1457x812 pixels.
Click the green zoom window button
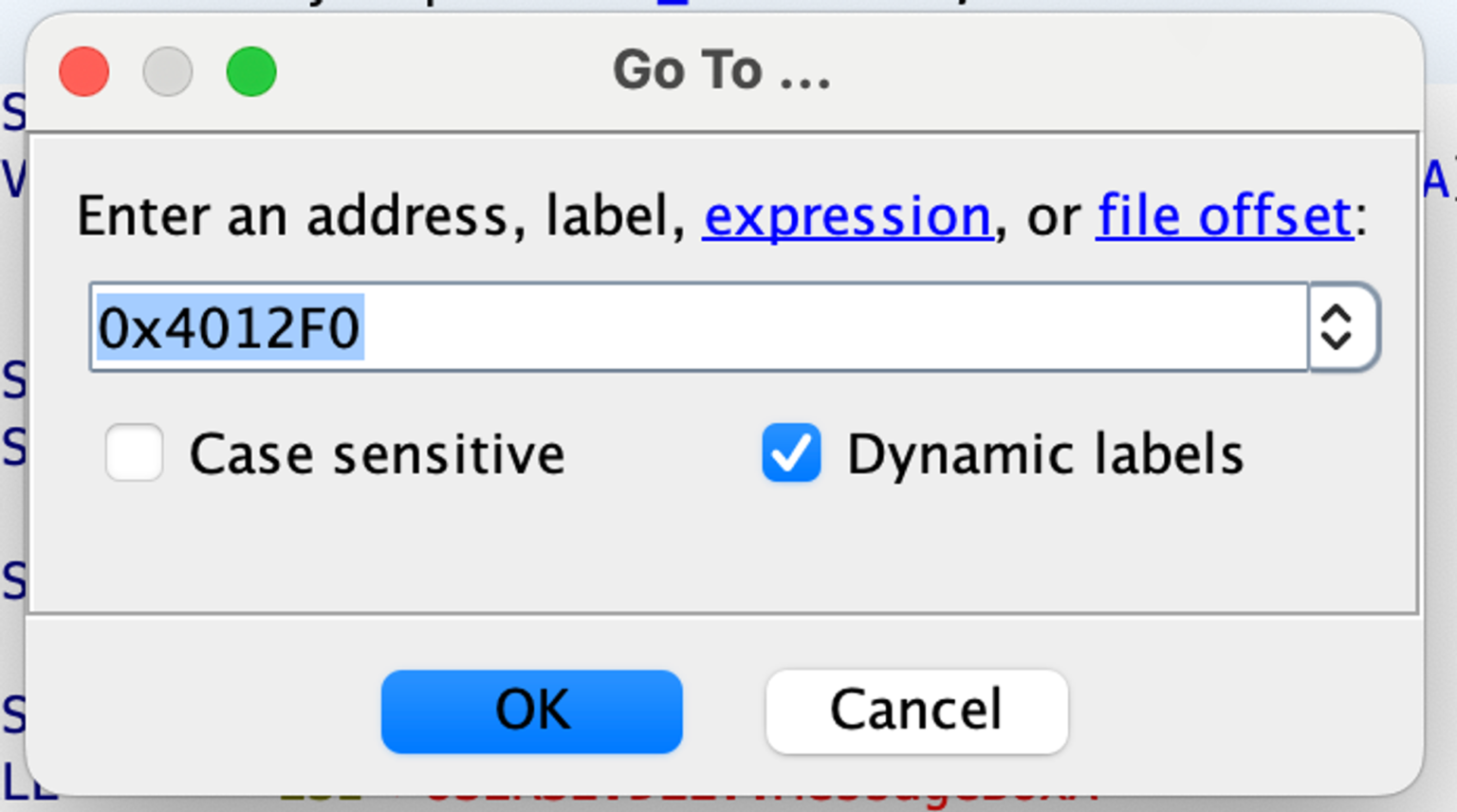251,71
